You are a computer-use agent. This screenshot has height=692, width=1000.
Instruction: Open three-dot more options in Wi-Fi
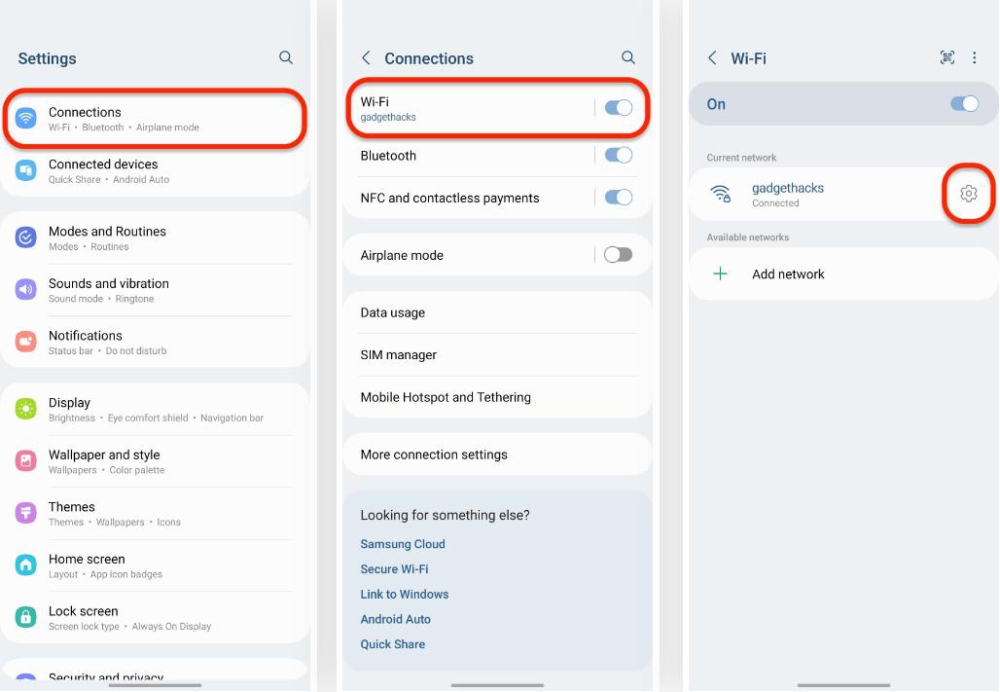point(975,58)
